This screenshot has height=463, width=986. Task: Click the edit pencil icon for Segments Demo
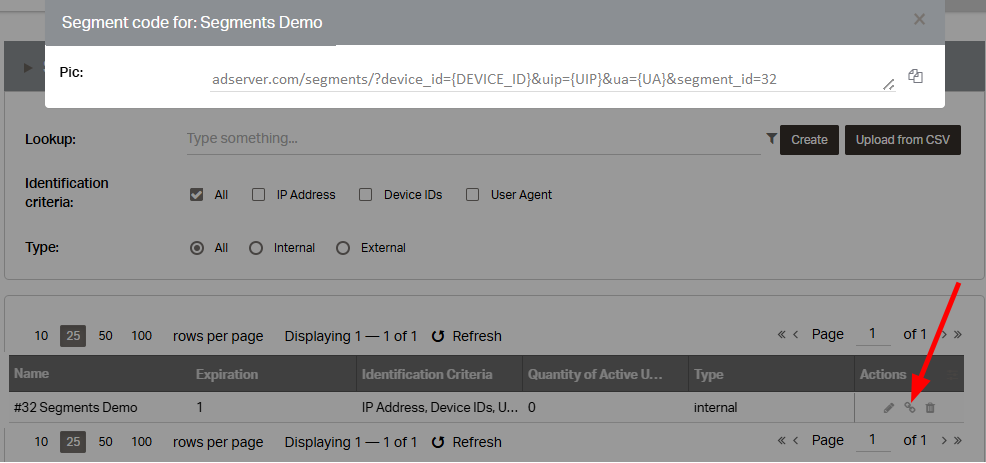pos(889,408)
